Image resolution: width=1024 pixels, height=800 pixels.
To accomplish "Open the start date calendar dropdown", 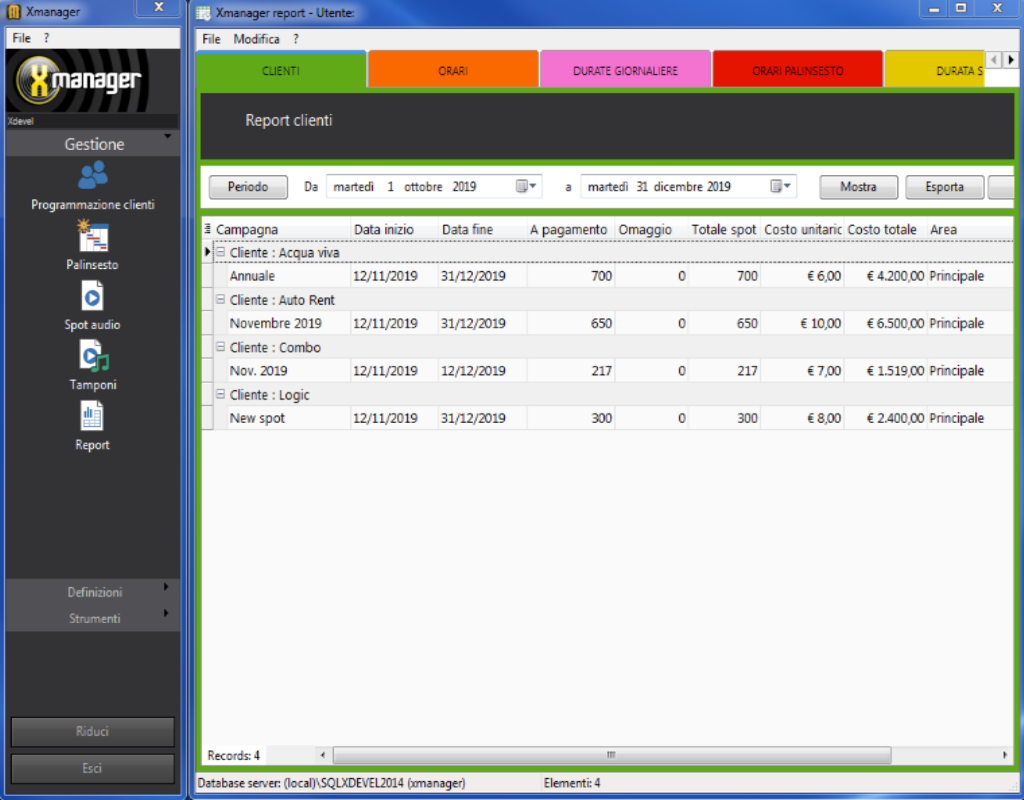I will pyautogui.click(x=527, y=187).
